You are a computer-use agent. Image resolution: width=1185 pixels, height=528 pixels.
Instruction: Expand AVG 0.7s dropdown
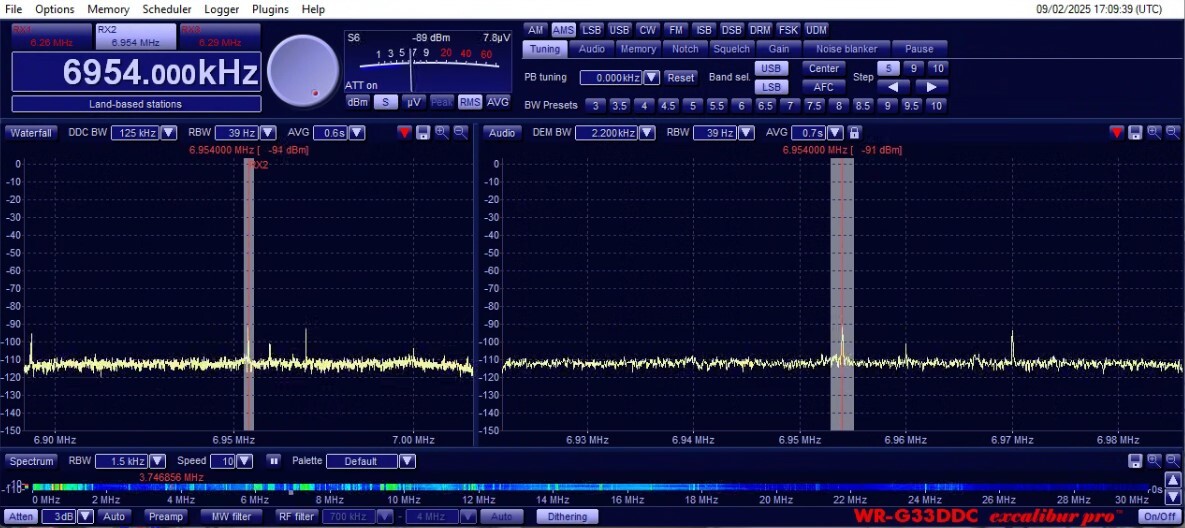coord(834,133)
